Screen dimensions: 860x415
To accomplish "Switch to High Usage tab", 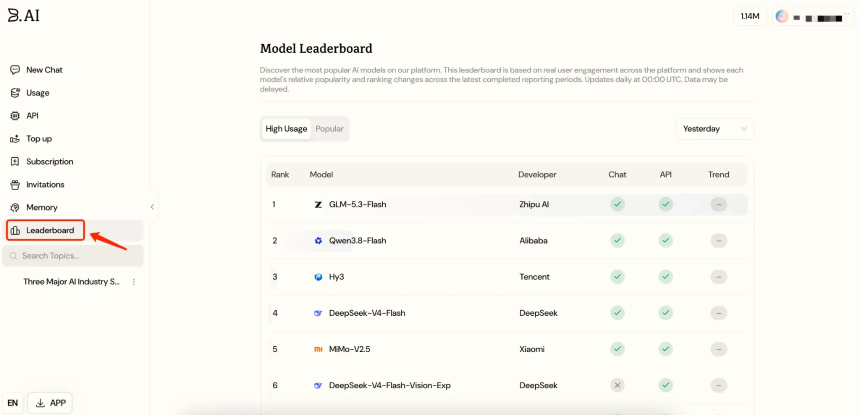I will pos(286,129).
